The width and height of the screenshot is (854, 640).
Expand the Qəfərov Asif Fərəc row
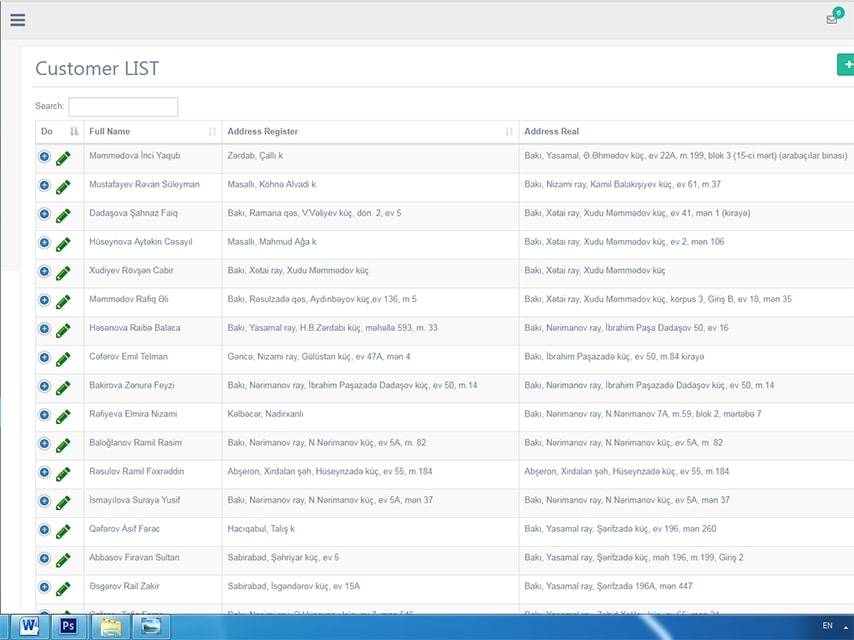point(44,530)
